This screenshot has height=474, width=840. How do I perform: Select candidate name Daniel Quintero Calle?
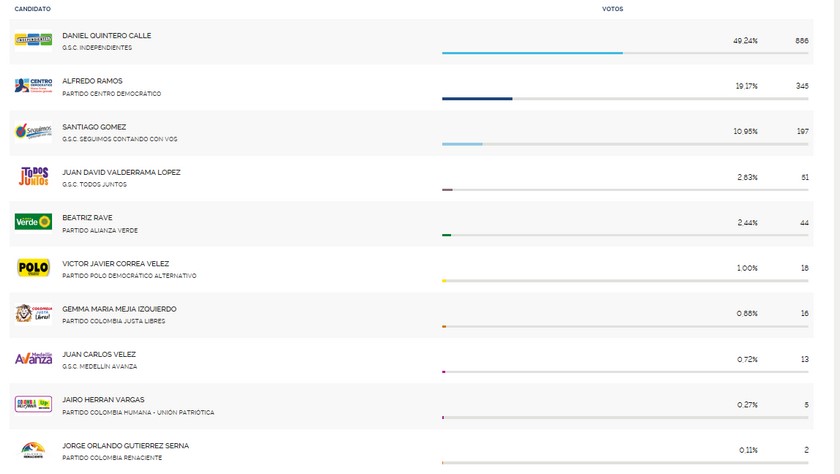[x=107, y=35]
